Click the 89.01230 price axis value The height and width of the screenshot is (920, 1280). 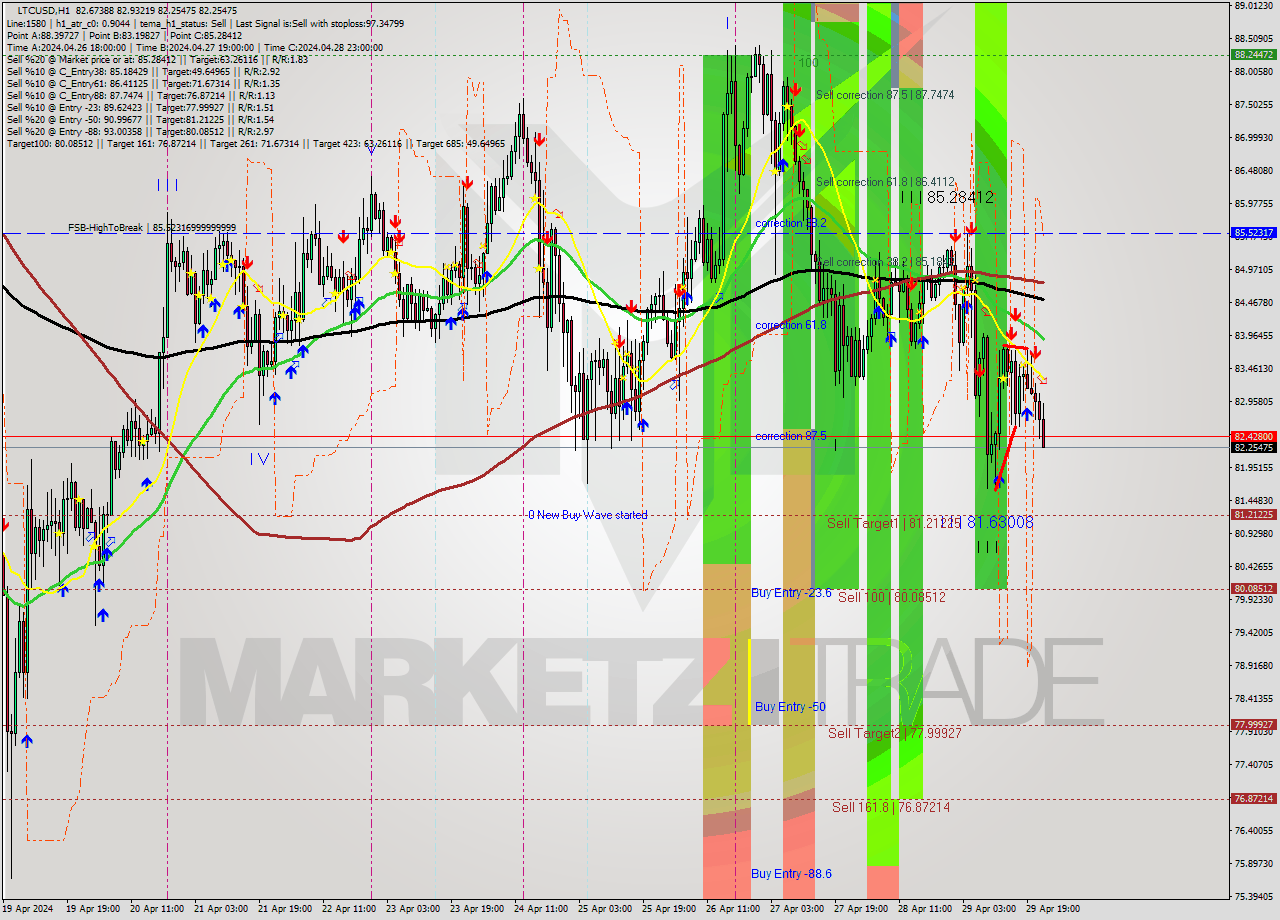(1253, 6)
